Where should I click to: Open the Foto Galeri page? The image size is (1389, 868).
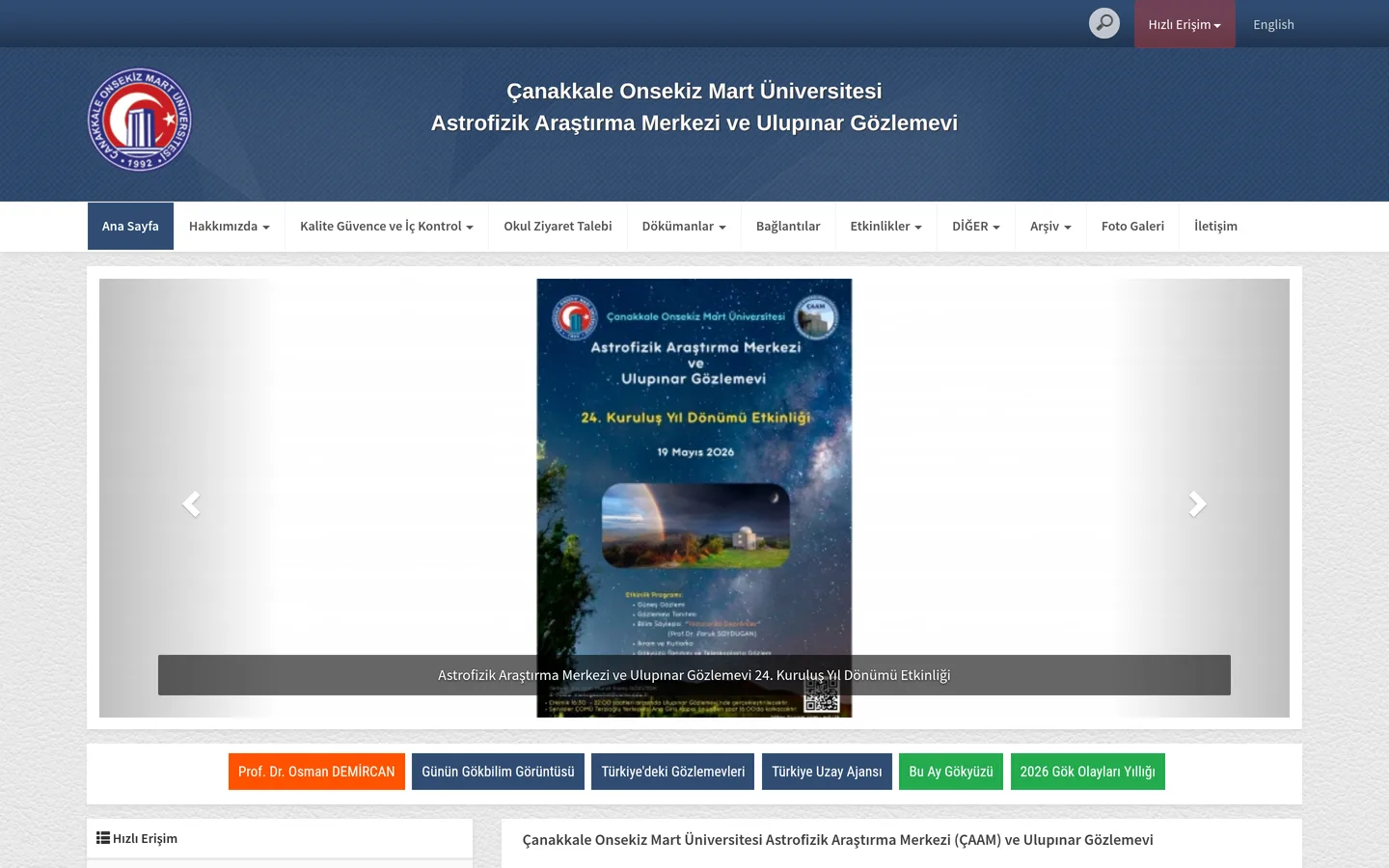tap(1132, 227)
